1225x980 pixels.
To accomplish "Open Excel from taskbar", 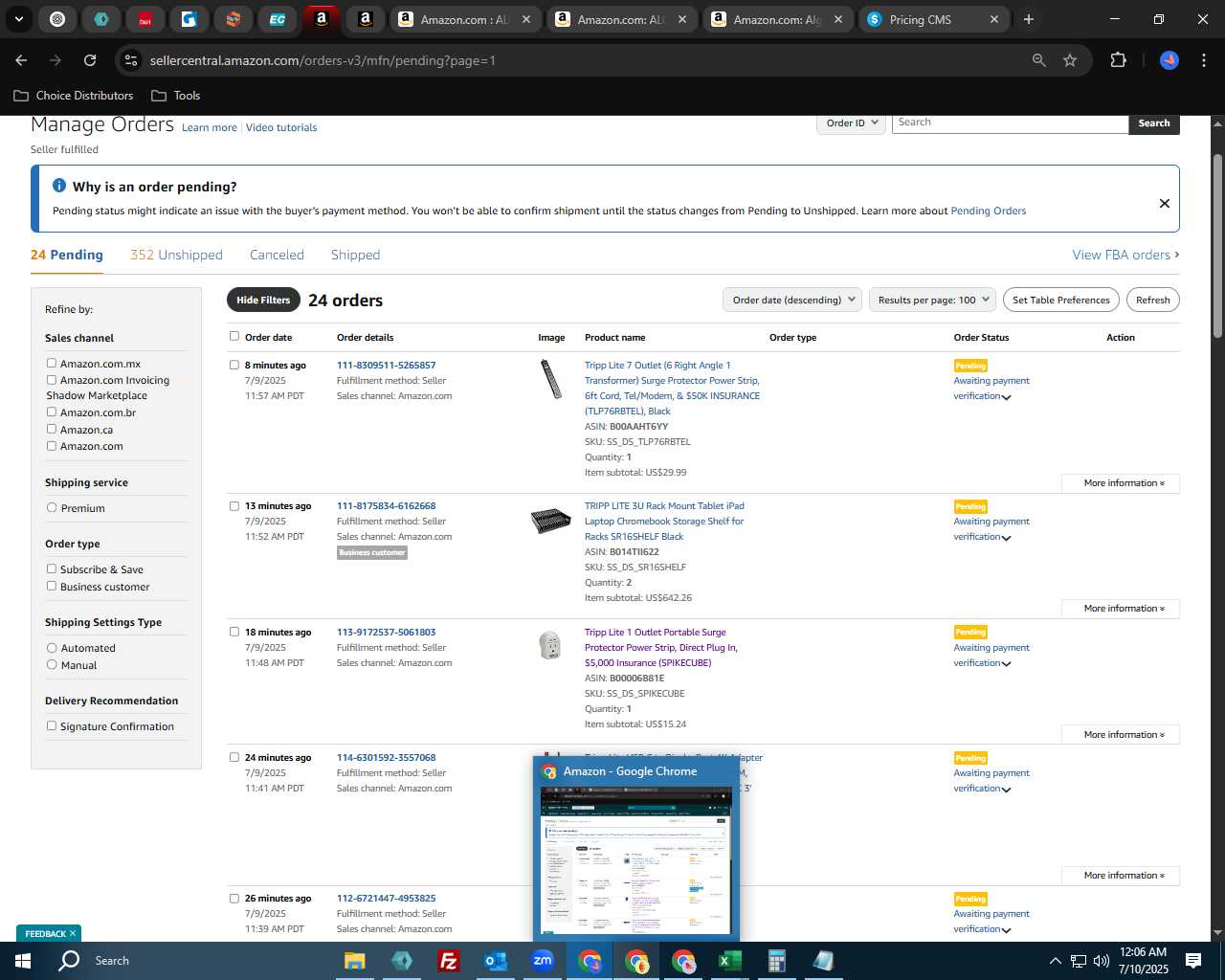I will 729,960.
